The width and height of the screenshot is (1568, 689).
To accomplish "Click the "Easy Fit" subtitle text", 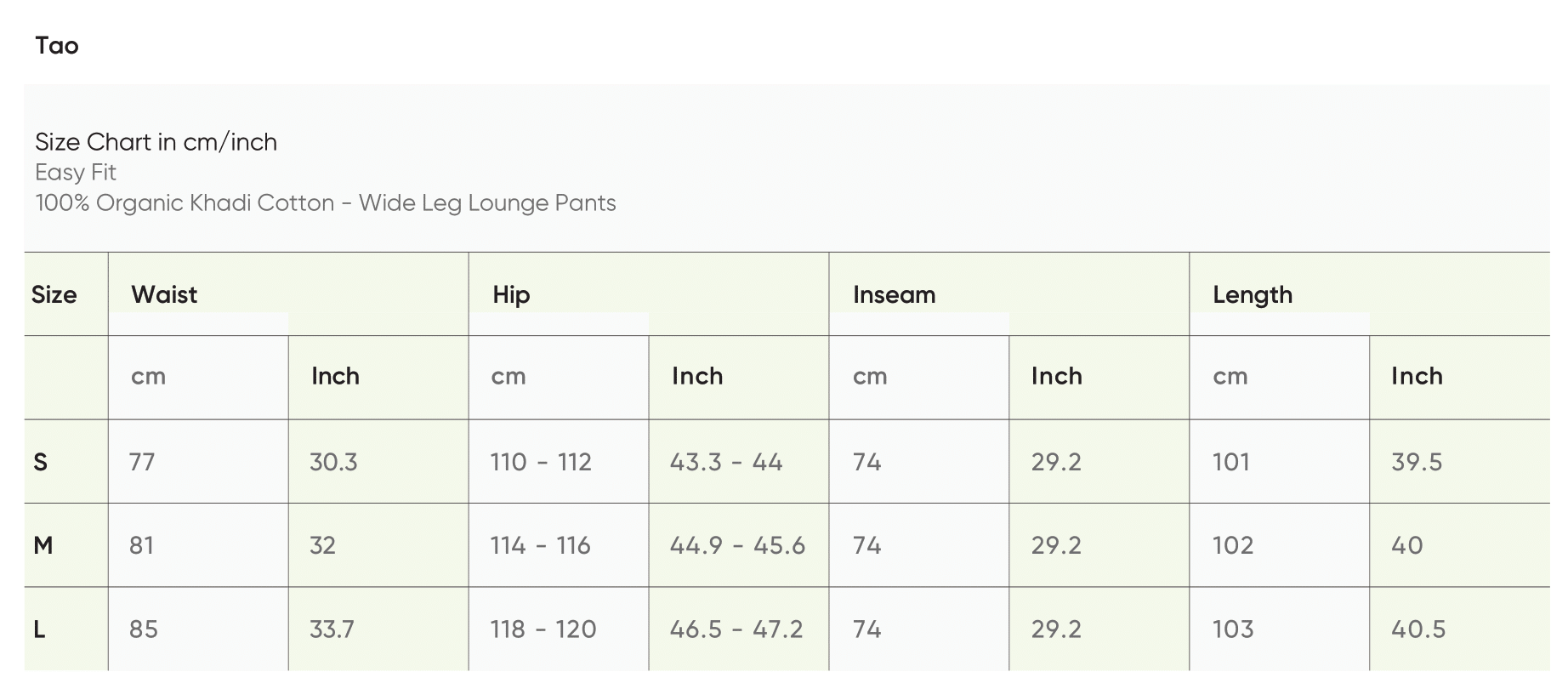I will point(76,173).
